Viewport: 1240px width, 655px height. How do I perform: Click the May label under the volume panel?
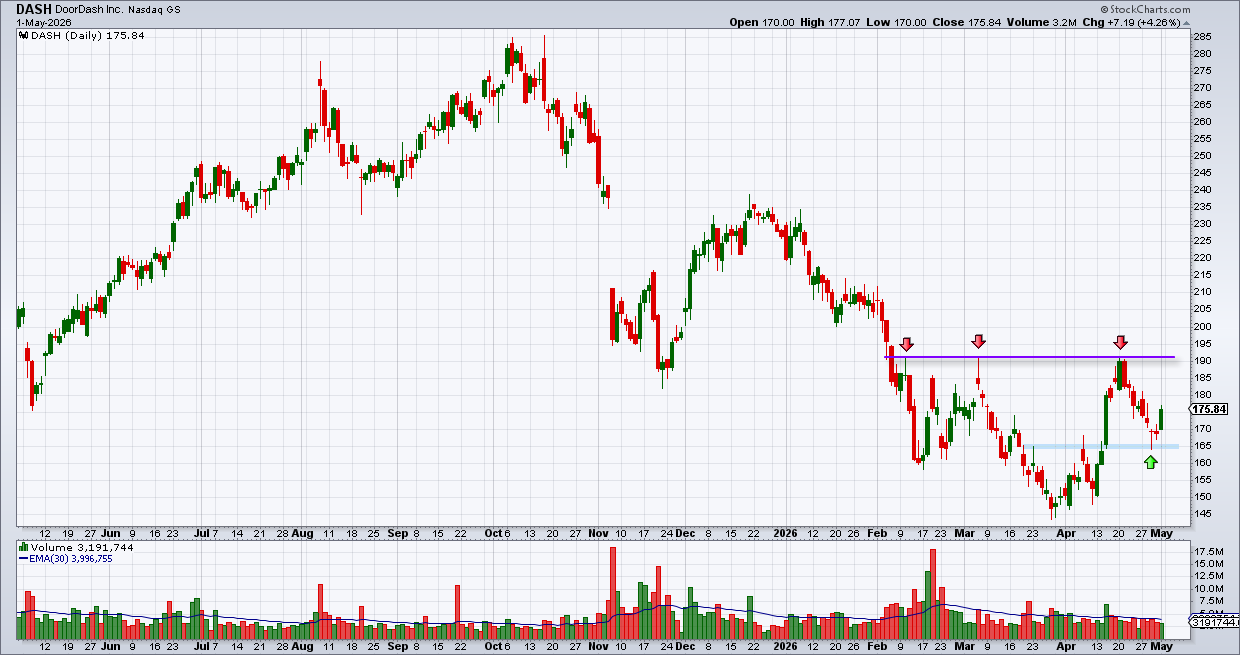(x=1164, y=647)
